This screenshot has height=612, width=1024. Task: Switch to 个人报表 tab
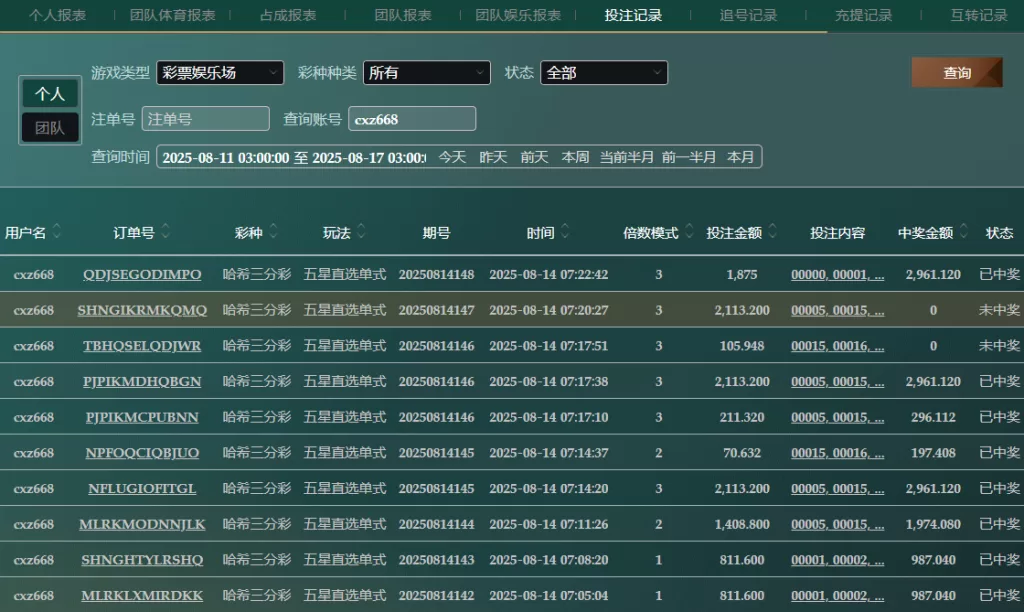57,15
